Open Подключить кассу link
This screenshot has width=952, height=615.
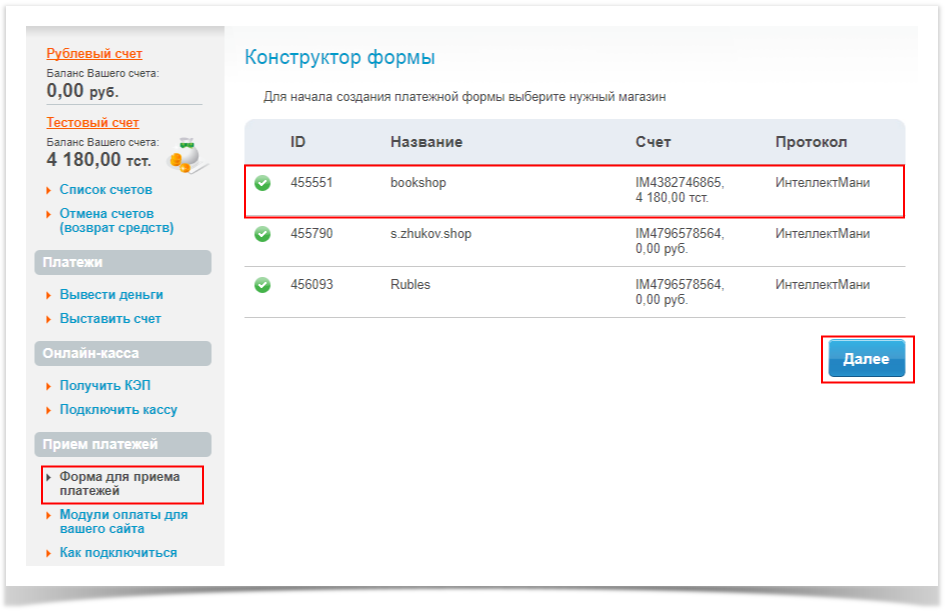pos(118,410)
